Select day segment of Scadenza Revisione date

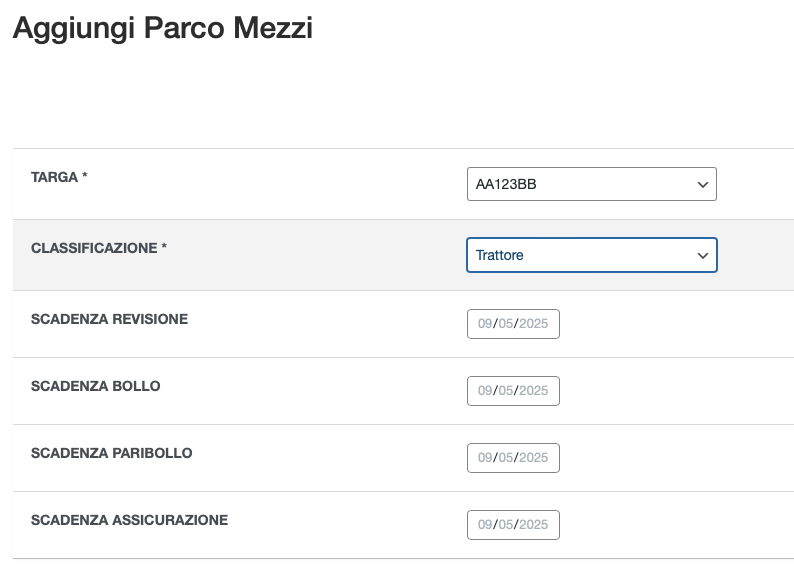(485, 324)
